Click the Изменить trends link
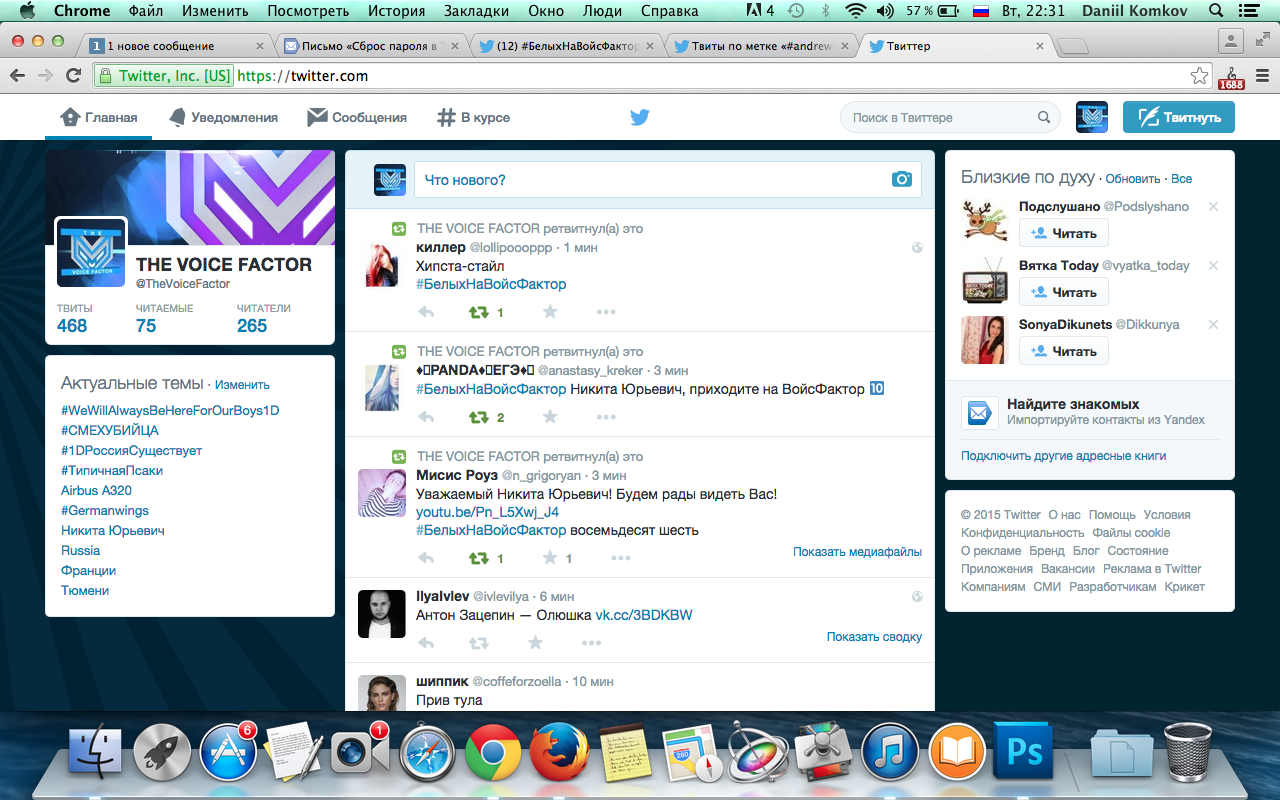Screen dimensions: 1280x800 tap(242, 384)
